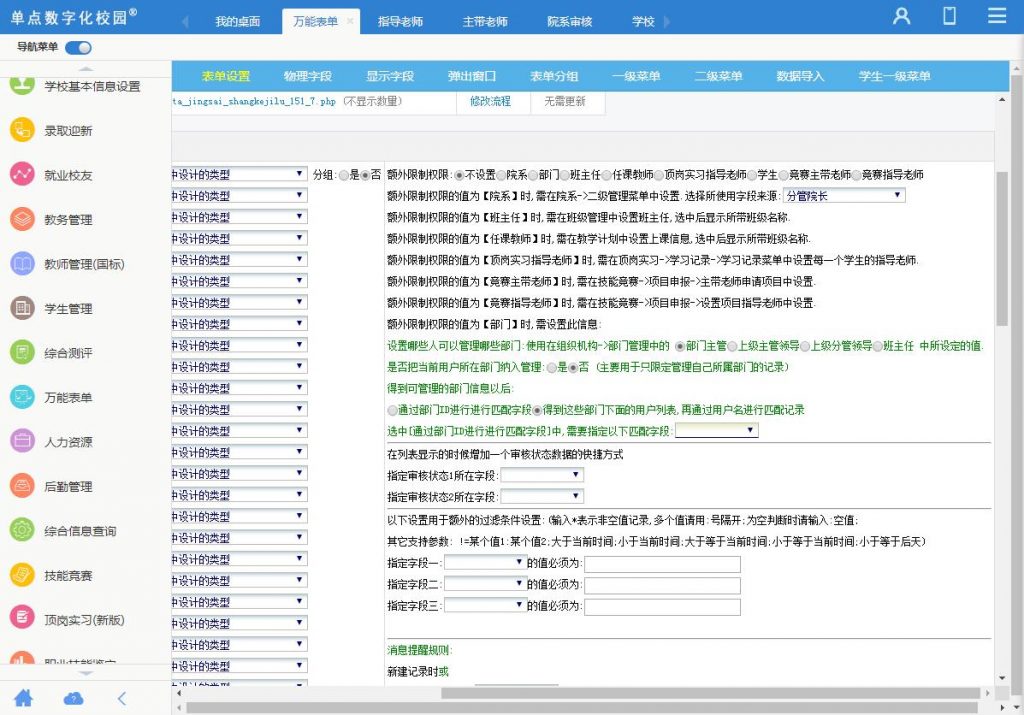The height and width of the screenshot is (715, 1024).
Task: Click the 综合测评 sidebar icon
Action: (22, 352)
